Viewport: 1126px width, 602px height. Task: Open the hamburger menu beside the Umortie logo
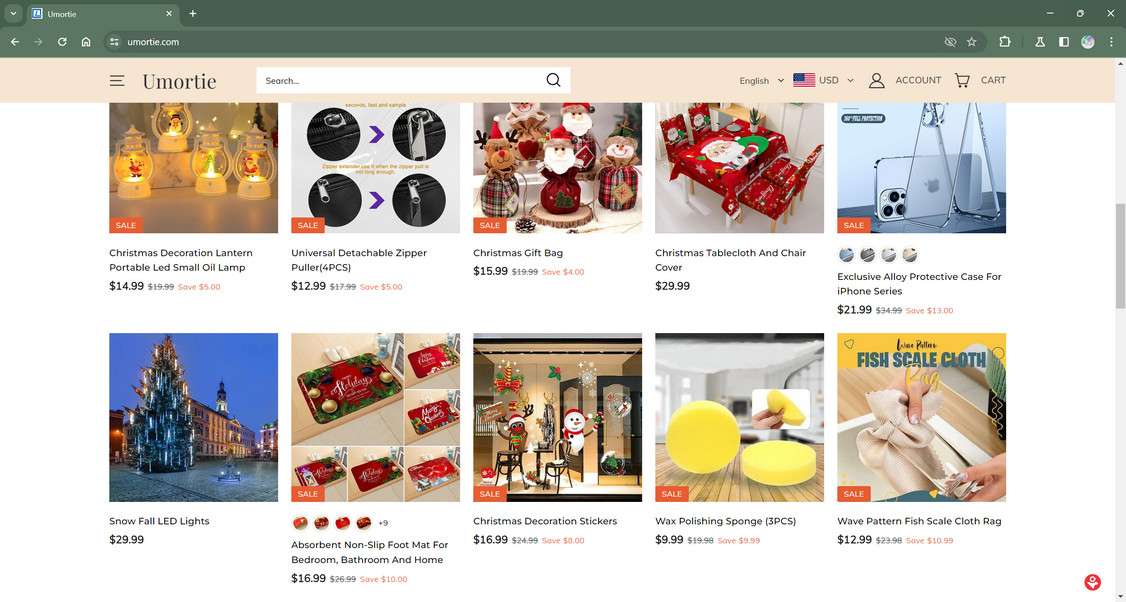[x=117, y=80]
